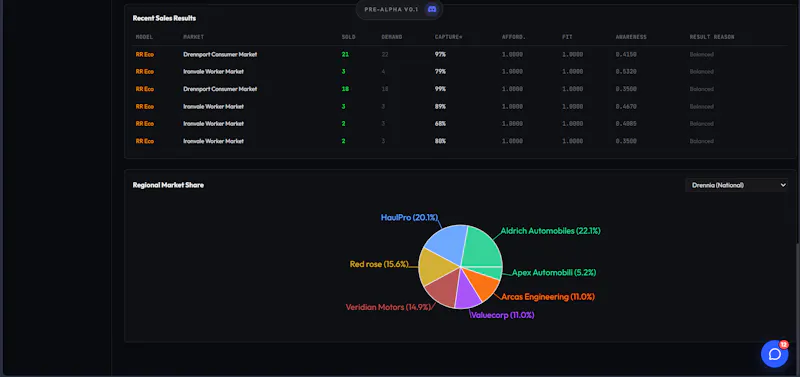
Task: Click the RESULT REASON column header
Action: pos(712,37)
